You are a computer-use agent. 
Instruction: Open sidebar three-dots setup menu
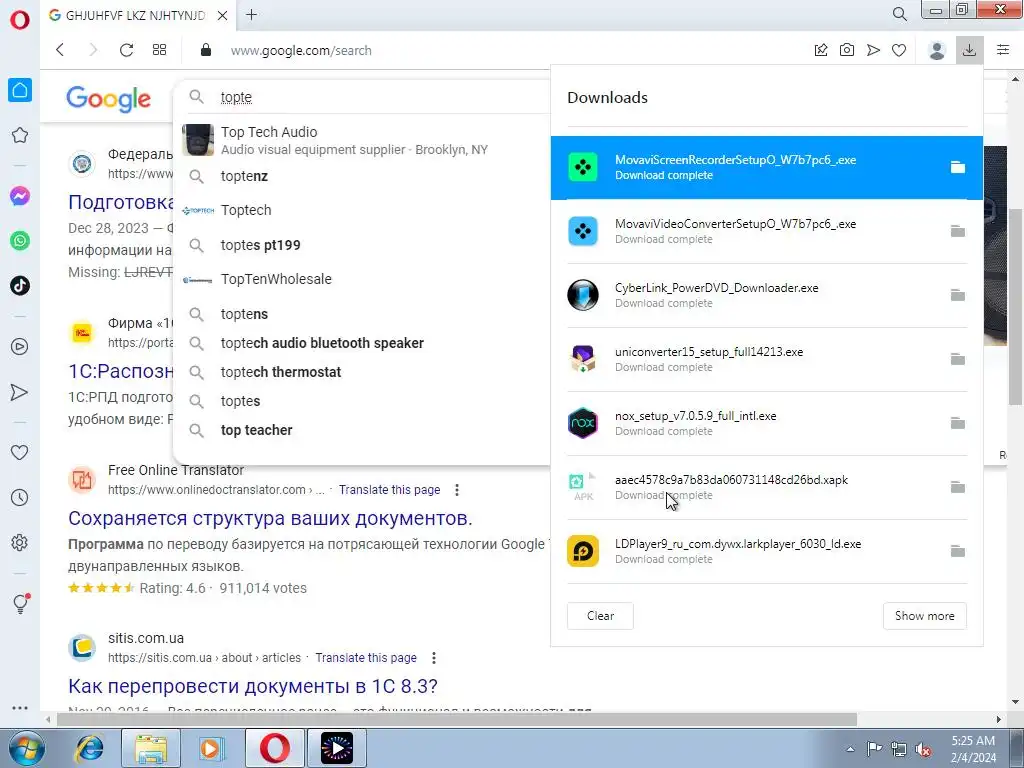(20, 708)
